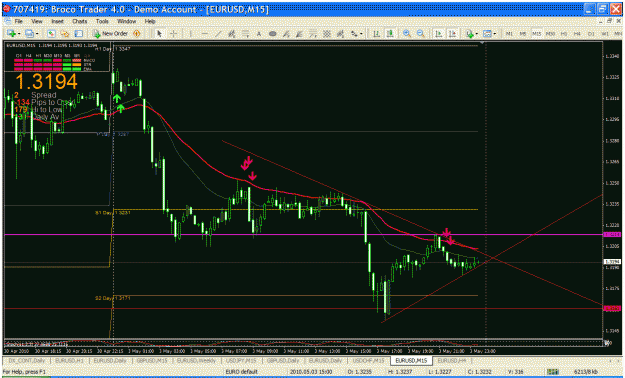625x378 pixels.
Task: Toggle Chart Shift icon
Action: click(452, 34)
